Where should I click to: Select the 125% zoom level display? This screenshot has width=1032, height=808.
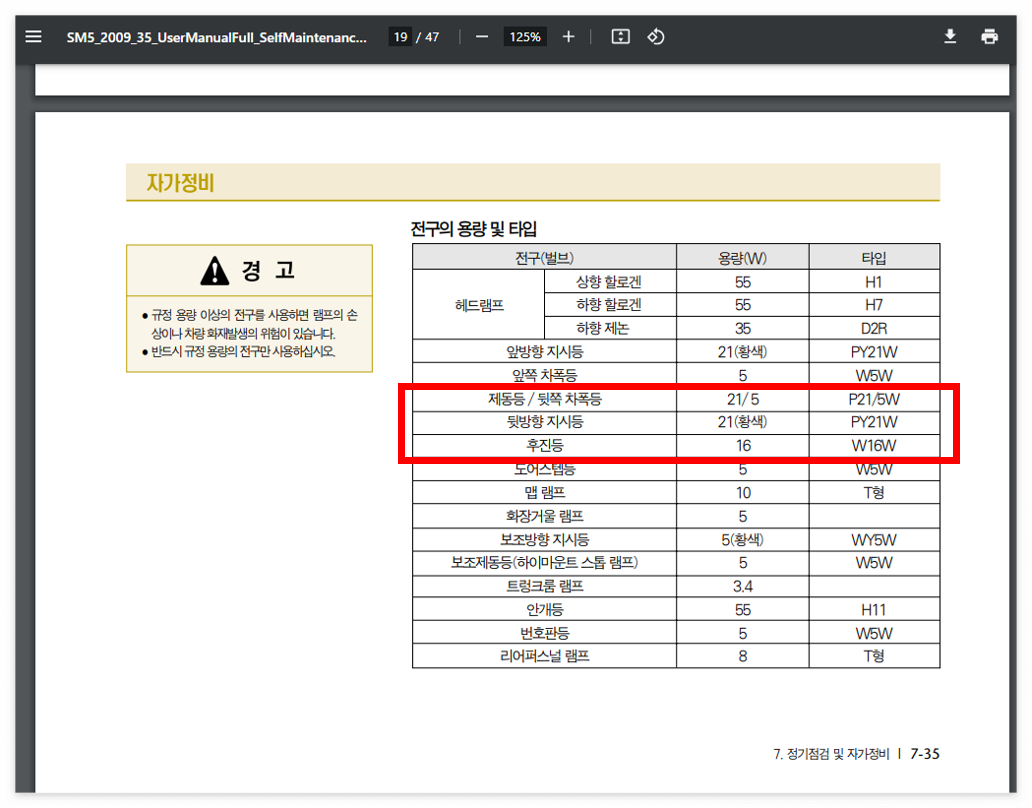(525, 36)
